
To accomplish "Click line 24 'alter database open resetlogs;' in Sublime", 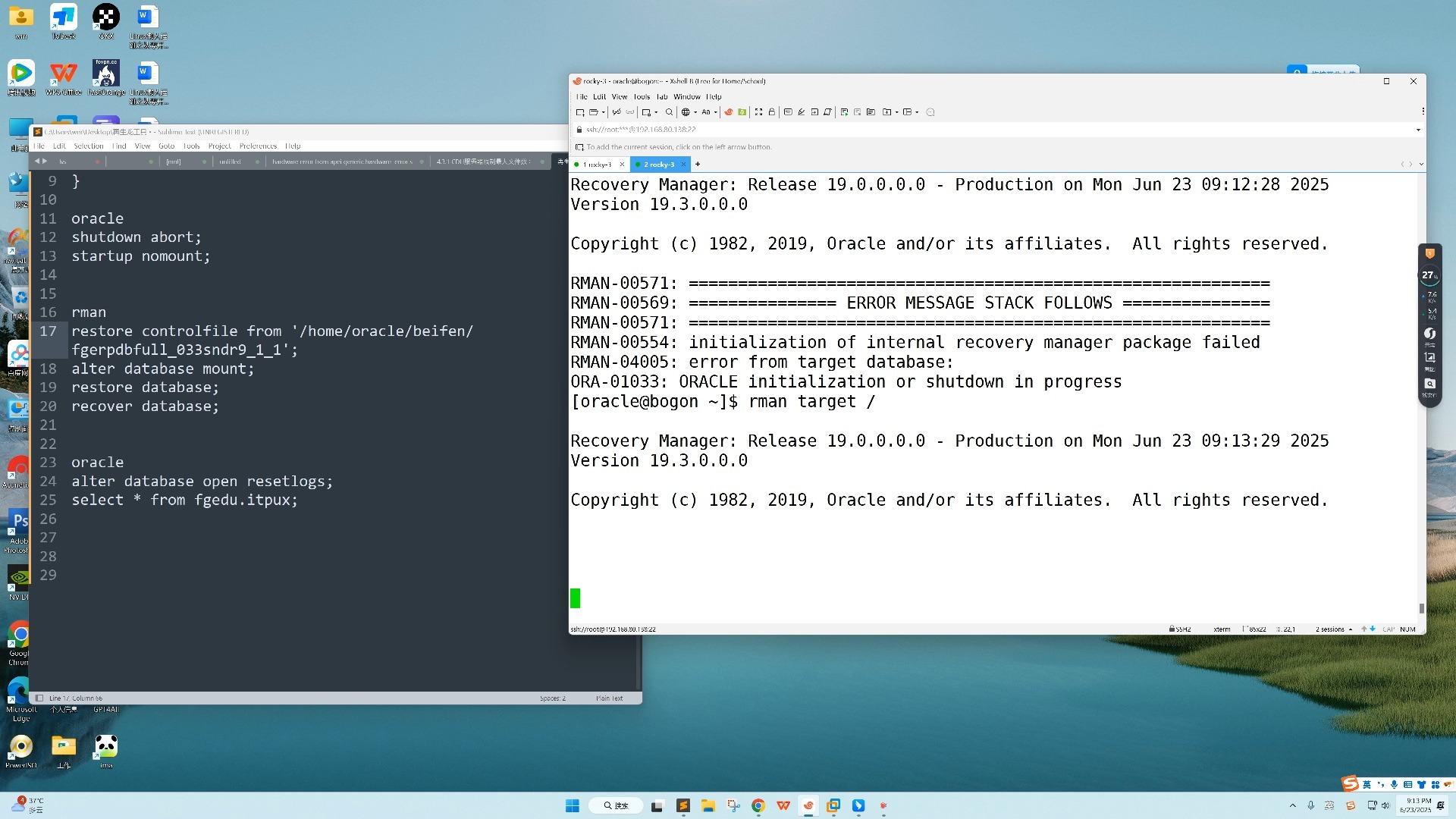I will tap(202, 482).
